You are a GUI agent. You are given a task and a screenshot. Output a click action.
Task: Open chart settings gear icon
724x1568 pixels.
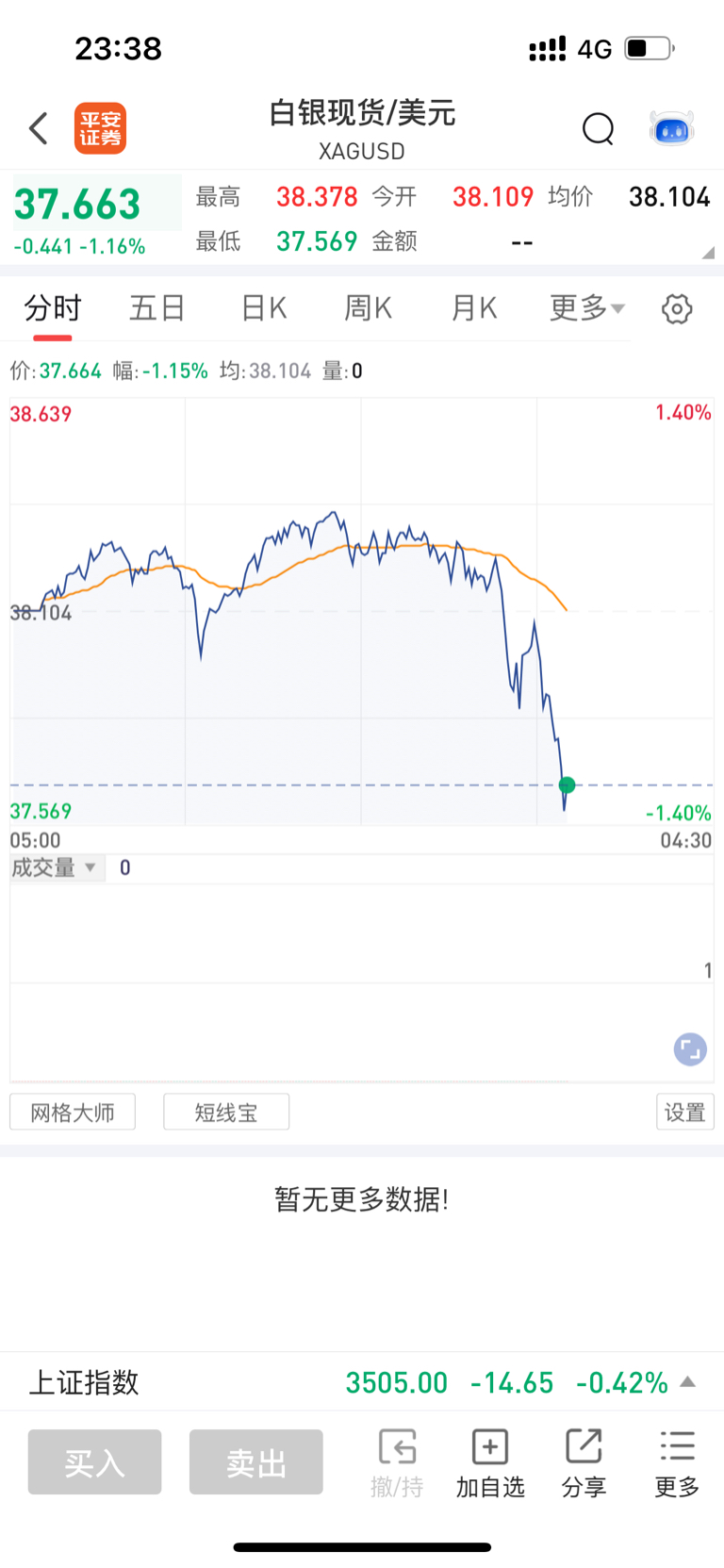(x=677, y=308)
